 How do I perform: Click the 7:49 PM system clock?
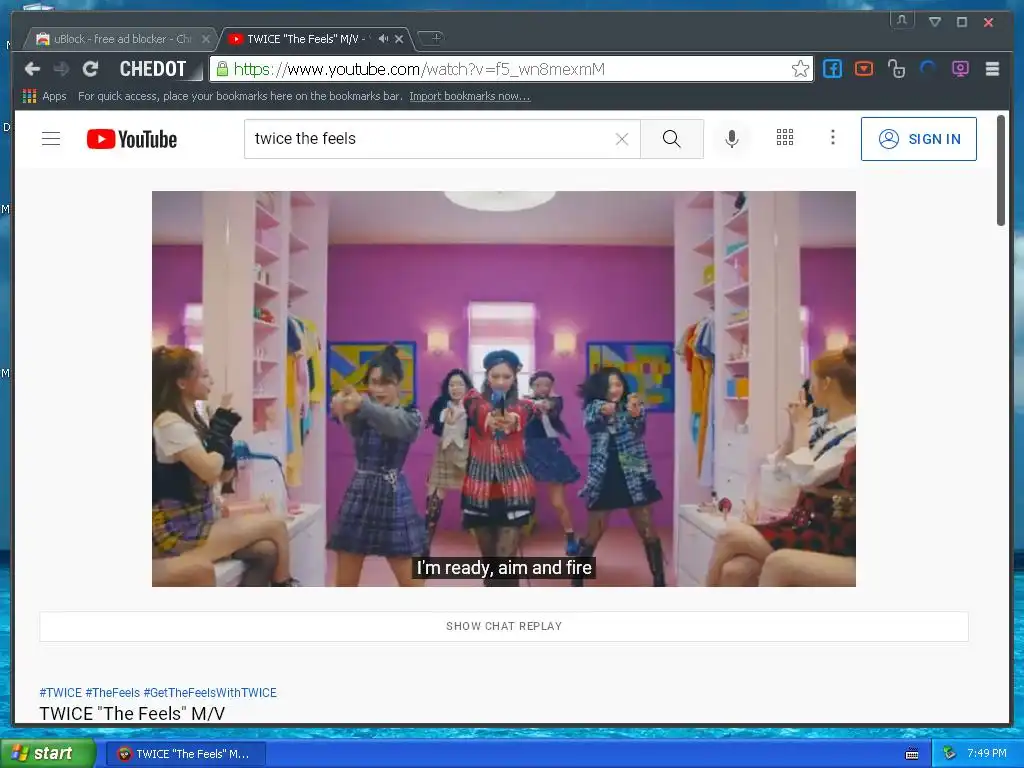[987, 753]
